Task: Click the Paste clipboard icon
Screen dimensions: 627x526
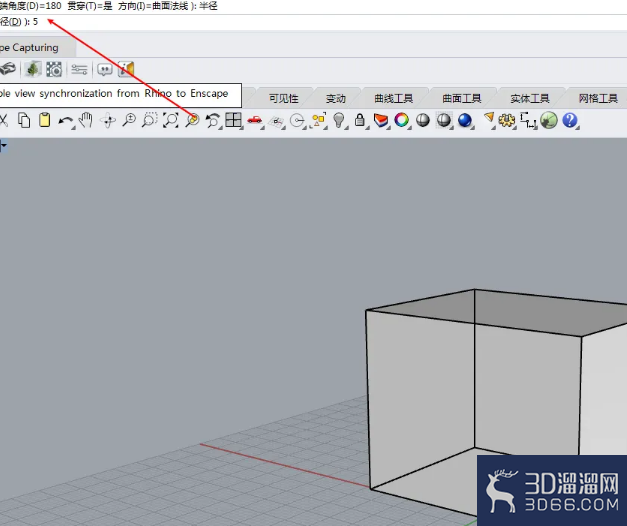Action: 44,120
